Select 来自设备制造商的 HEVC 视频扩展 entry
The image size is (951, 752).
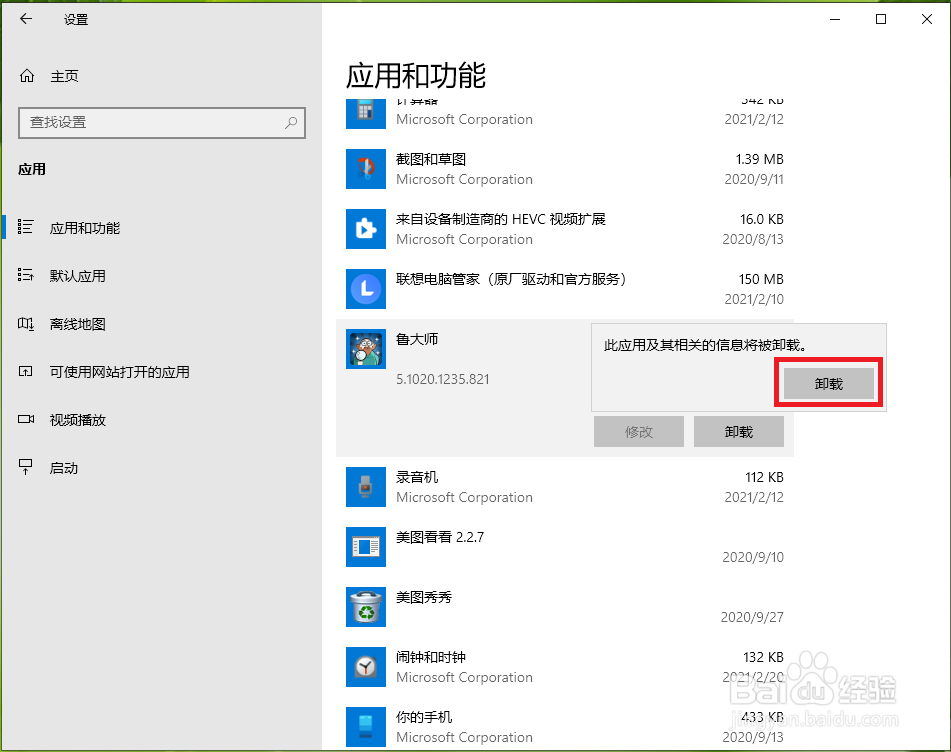565,229
